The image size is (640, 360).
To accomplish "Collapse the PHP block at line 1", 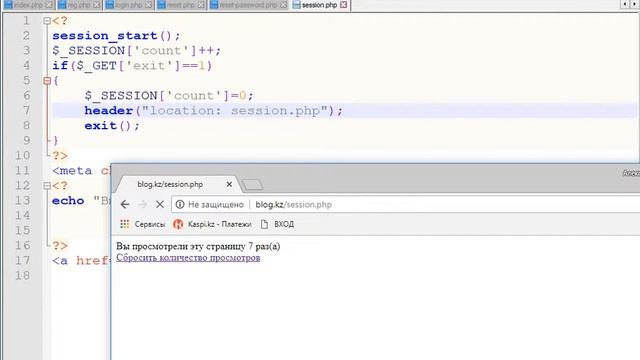I will click(x=47, y=20).
